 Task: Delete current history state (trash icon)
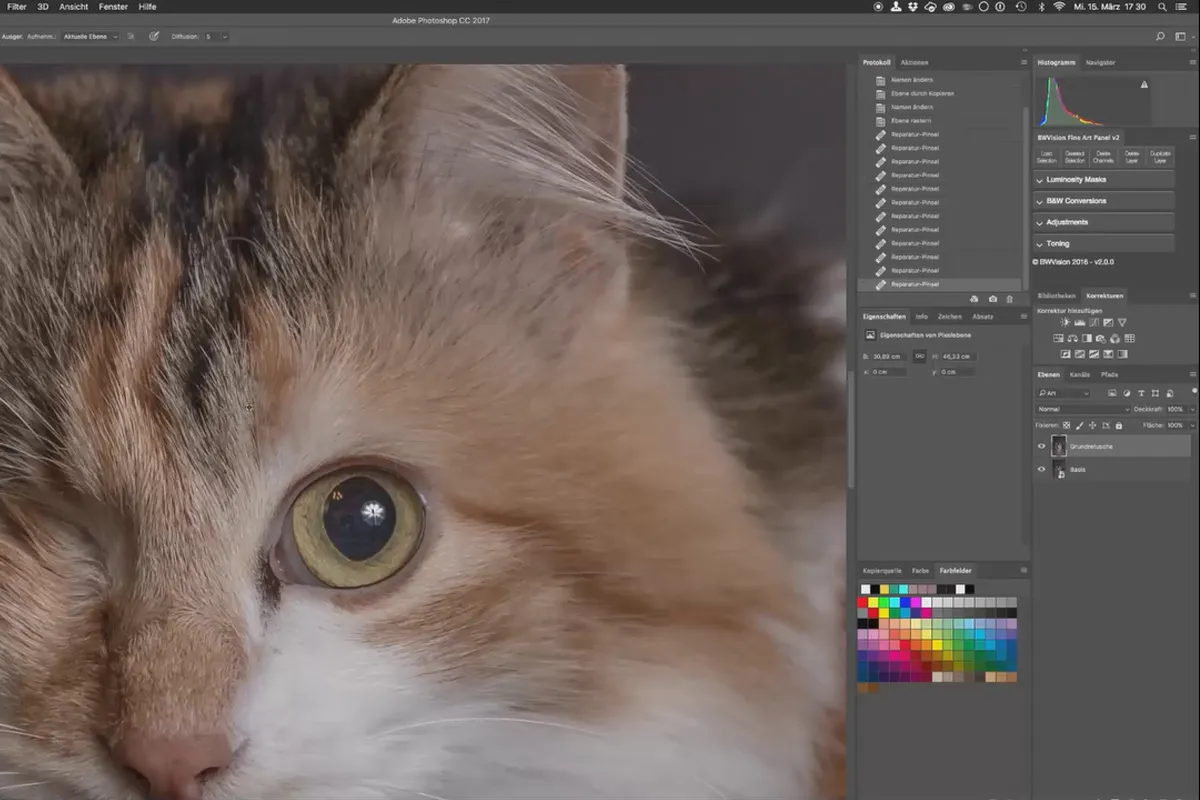(x=1009, y=299)
